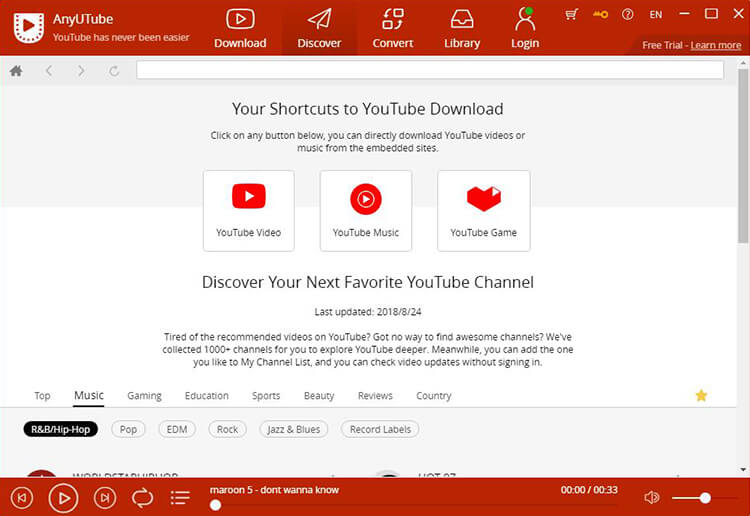Go to browser home page icon
Image resolution: width=750 pixels, height=516 pixels.
[16, 71]
